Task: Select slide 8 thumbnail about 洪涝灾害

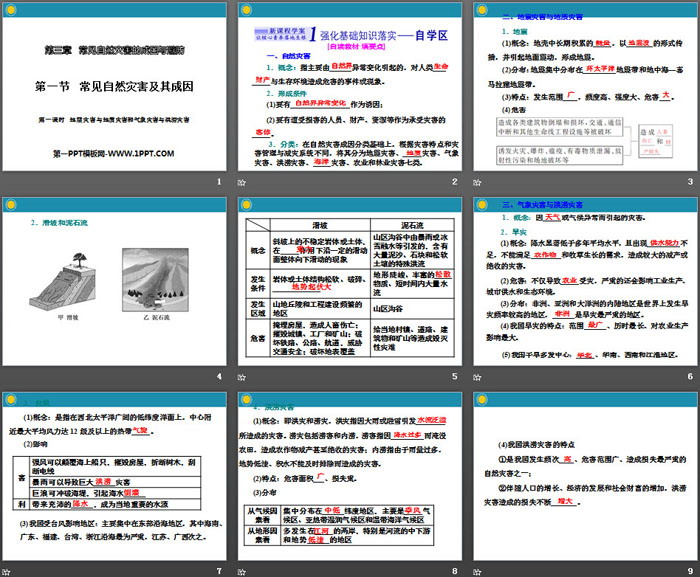Action: (350, 477)
